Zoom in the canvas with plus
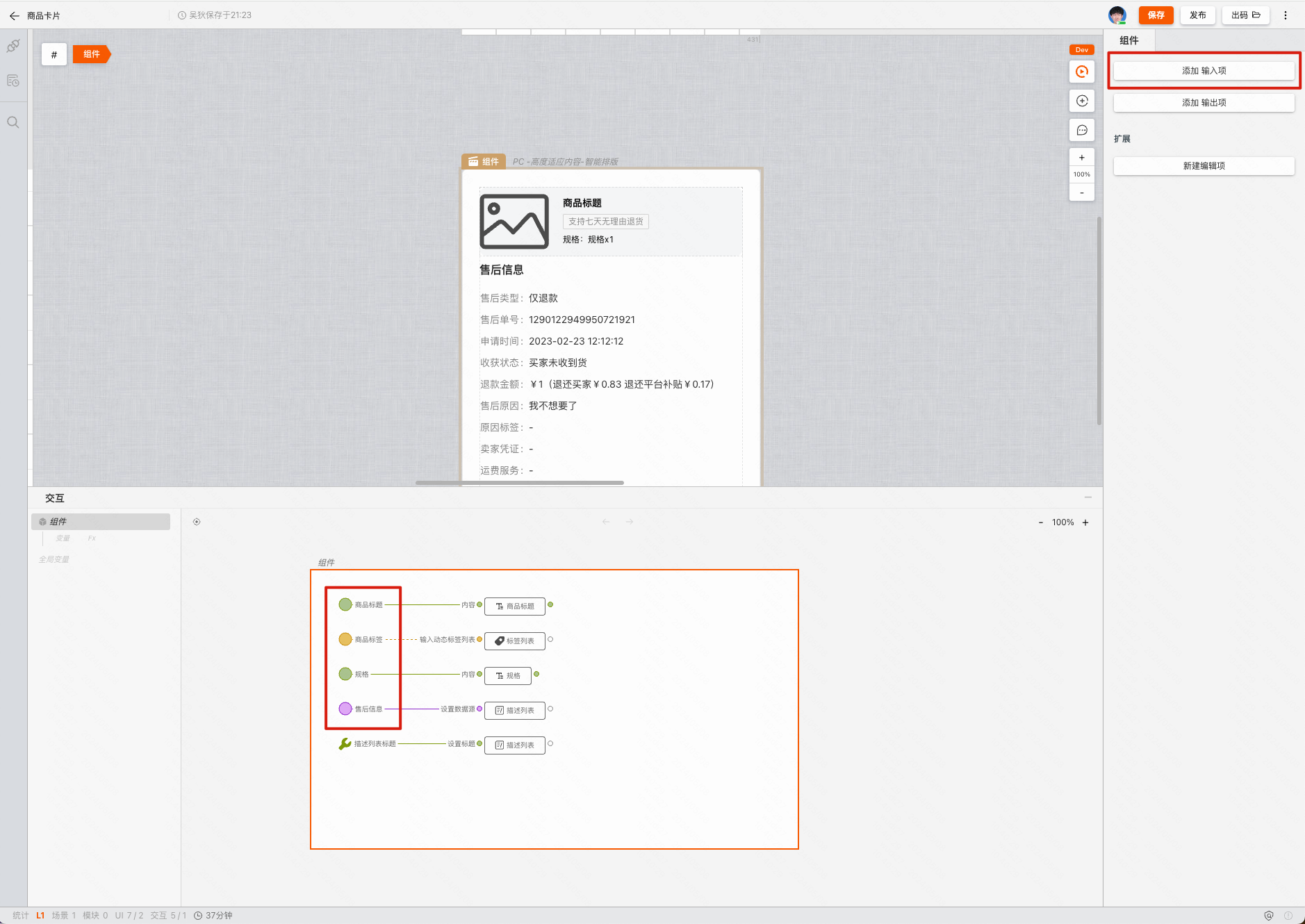1305x924 pixels. pyautogui.click(x=1082, y=158)
